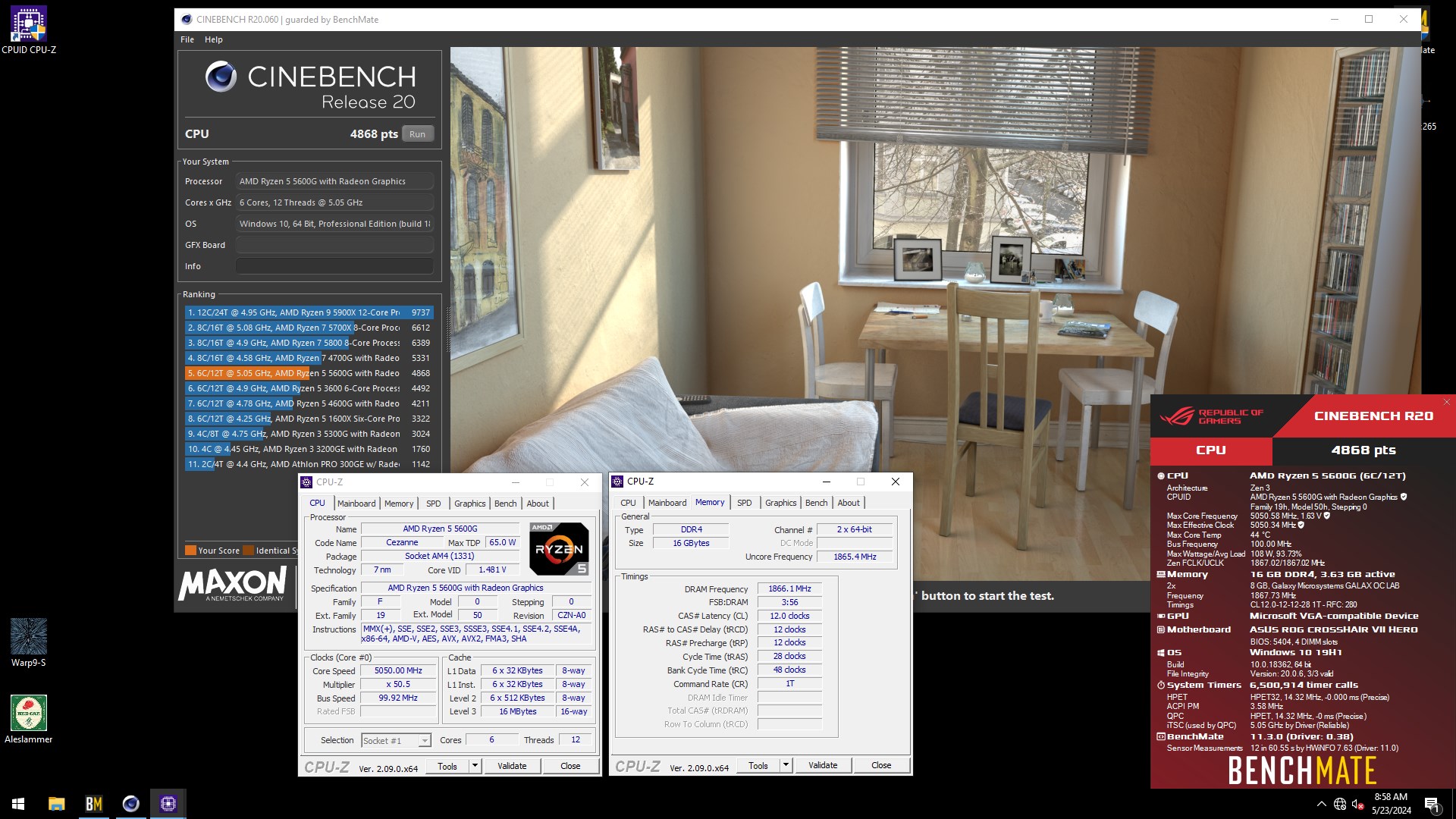Switch to About tab in left CPU-Z

point(538,504)
